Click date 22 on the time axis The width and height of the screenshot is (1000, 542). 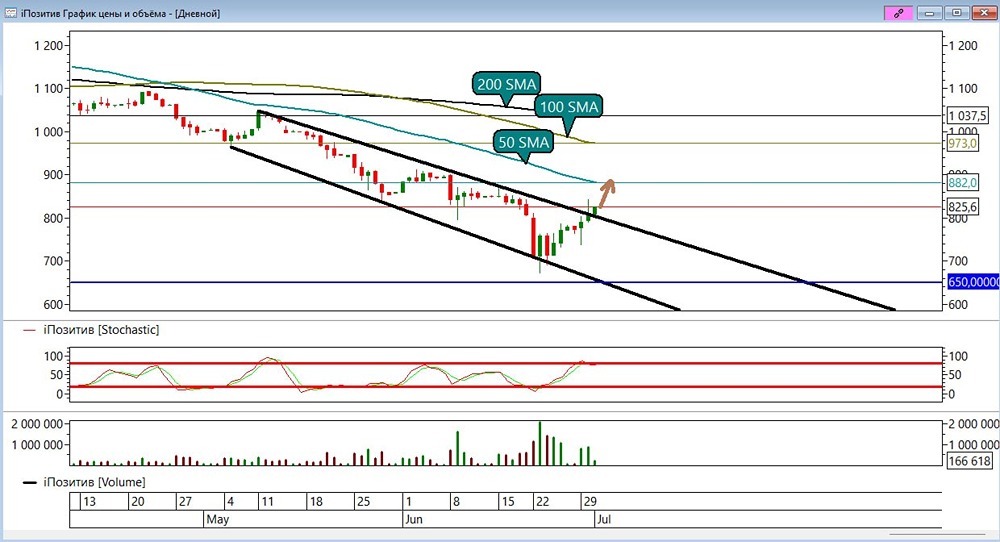542,501
